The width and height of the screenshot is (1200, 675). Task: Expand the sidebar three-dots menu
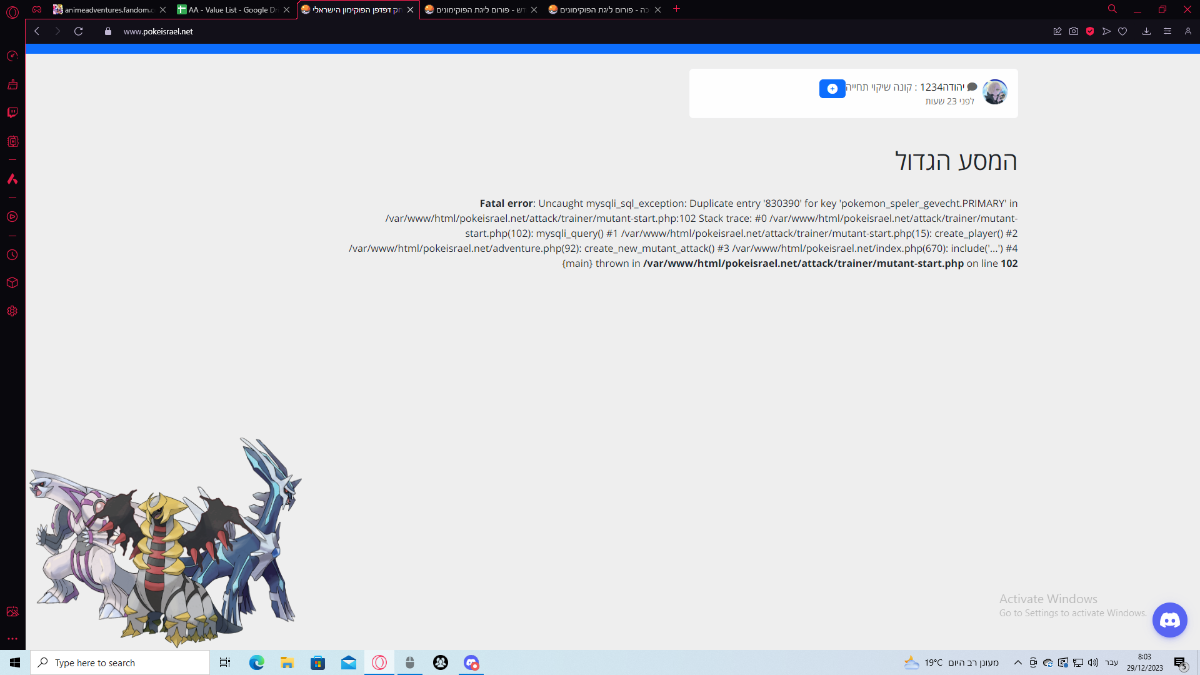(12, 638)
